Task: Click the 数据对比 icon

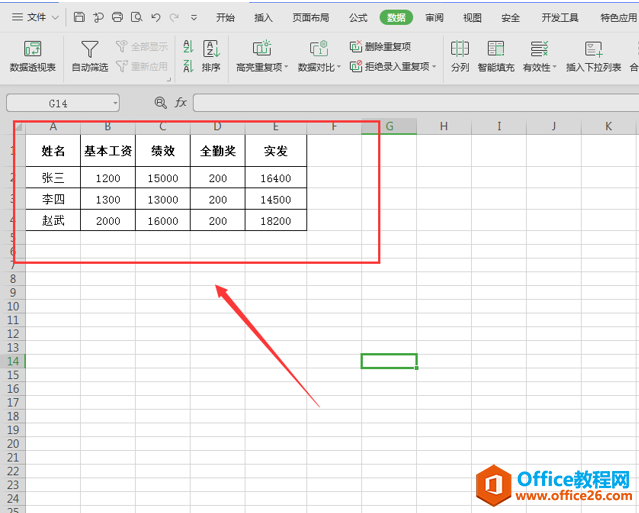Action: pos(319,48)
